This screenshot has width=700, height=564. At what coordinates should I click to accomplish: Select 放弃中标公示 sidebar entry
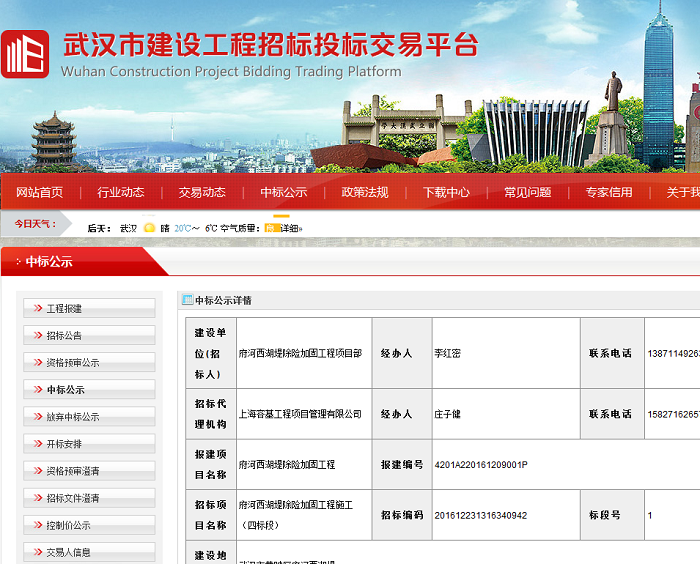click(73, 417)
